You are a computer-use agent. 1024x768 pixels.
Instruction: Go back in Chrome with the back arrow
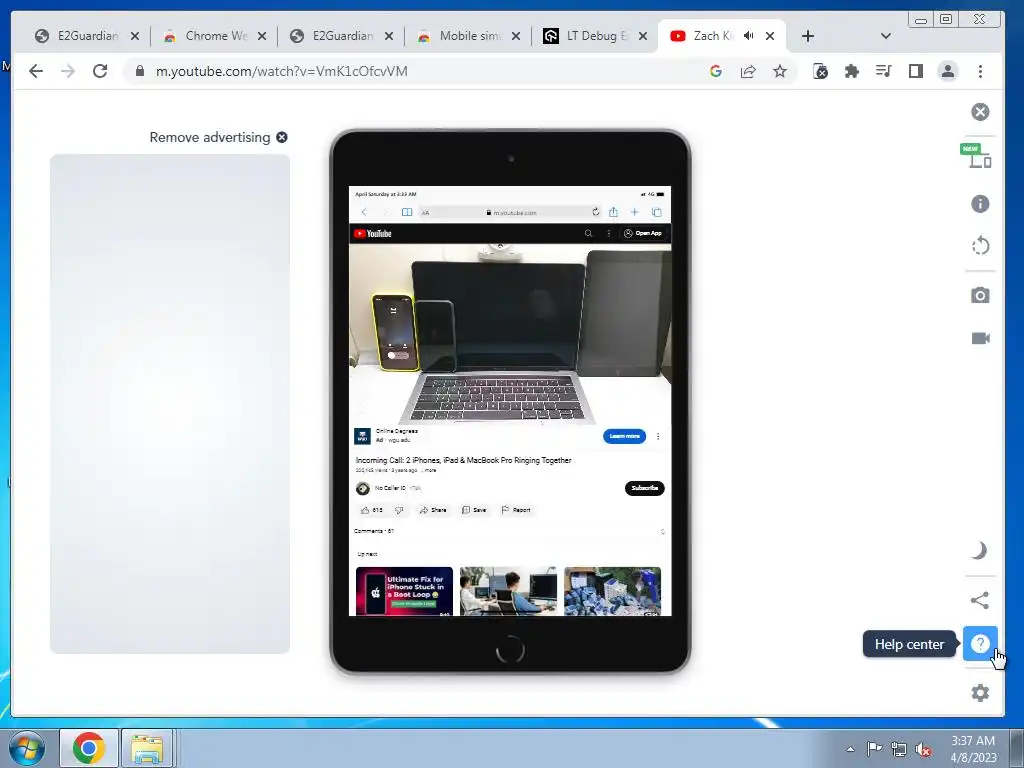point(36,71)
